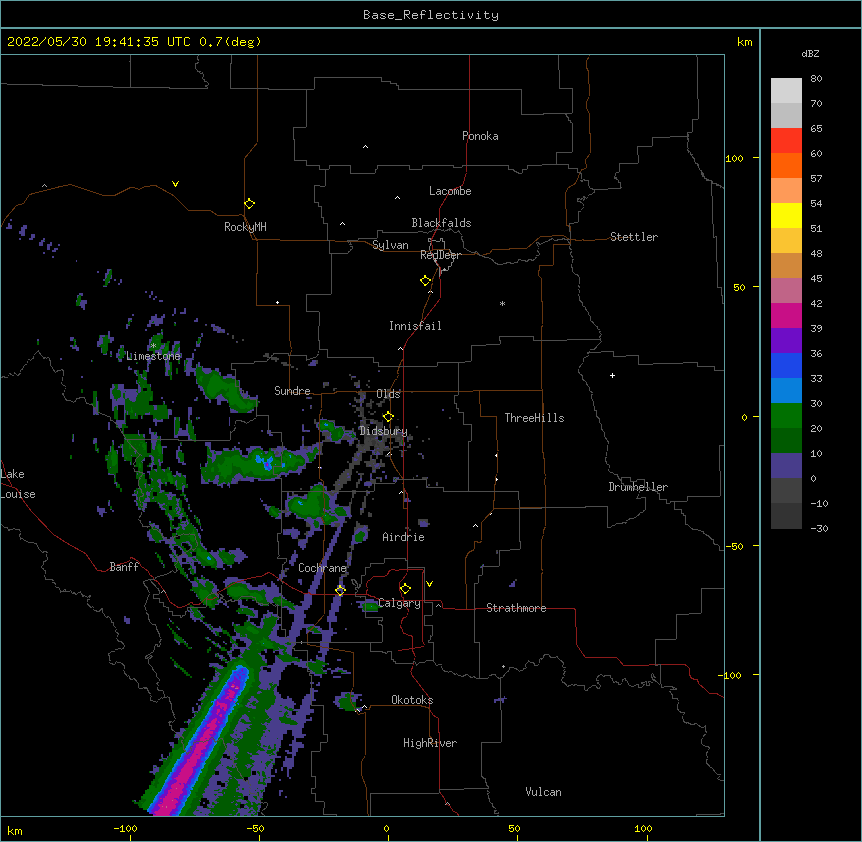Pick the orange 57-60 dBZ legend swatch

tap(786, 165)
